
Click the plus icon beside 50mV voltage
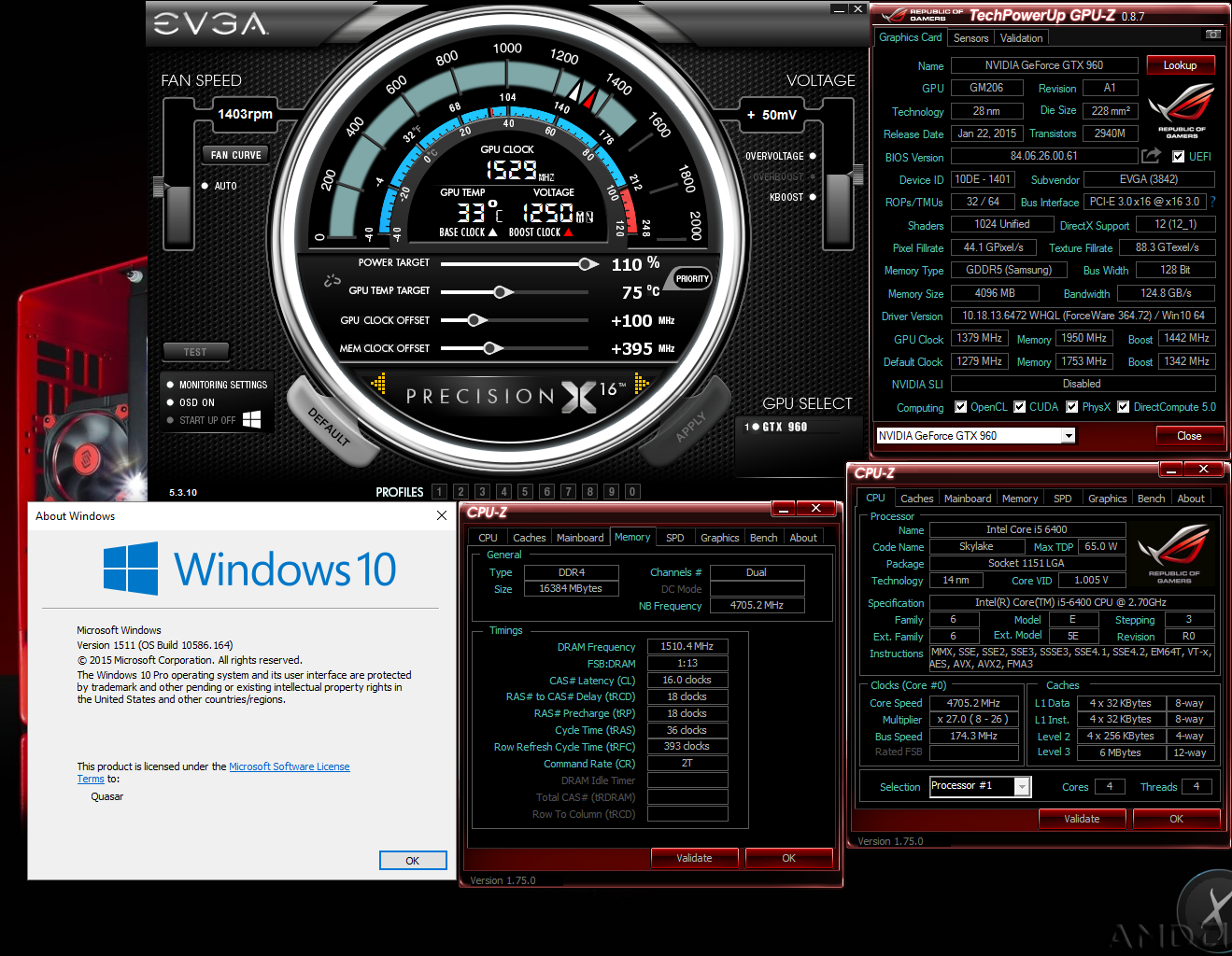(x=751, y=115)
